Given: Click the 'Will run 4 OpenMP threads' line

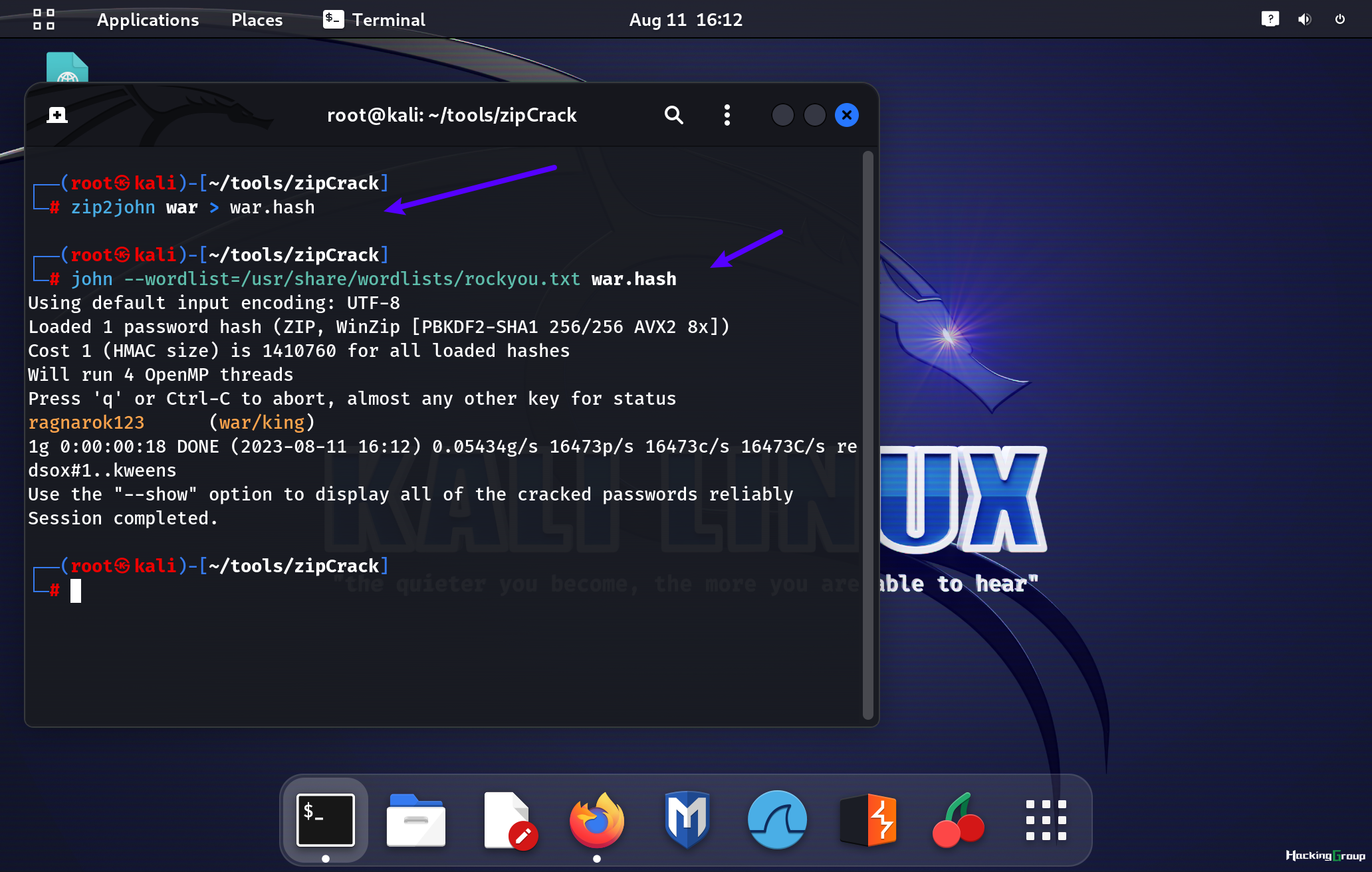Looking at the screenshot, I should (x=161, y=375).
